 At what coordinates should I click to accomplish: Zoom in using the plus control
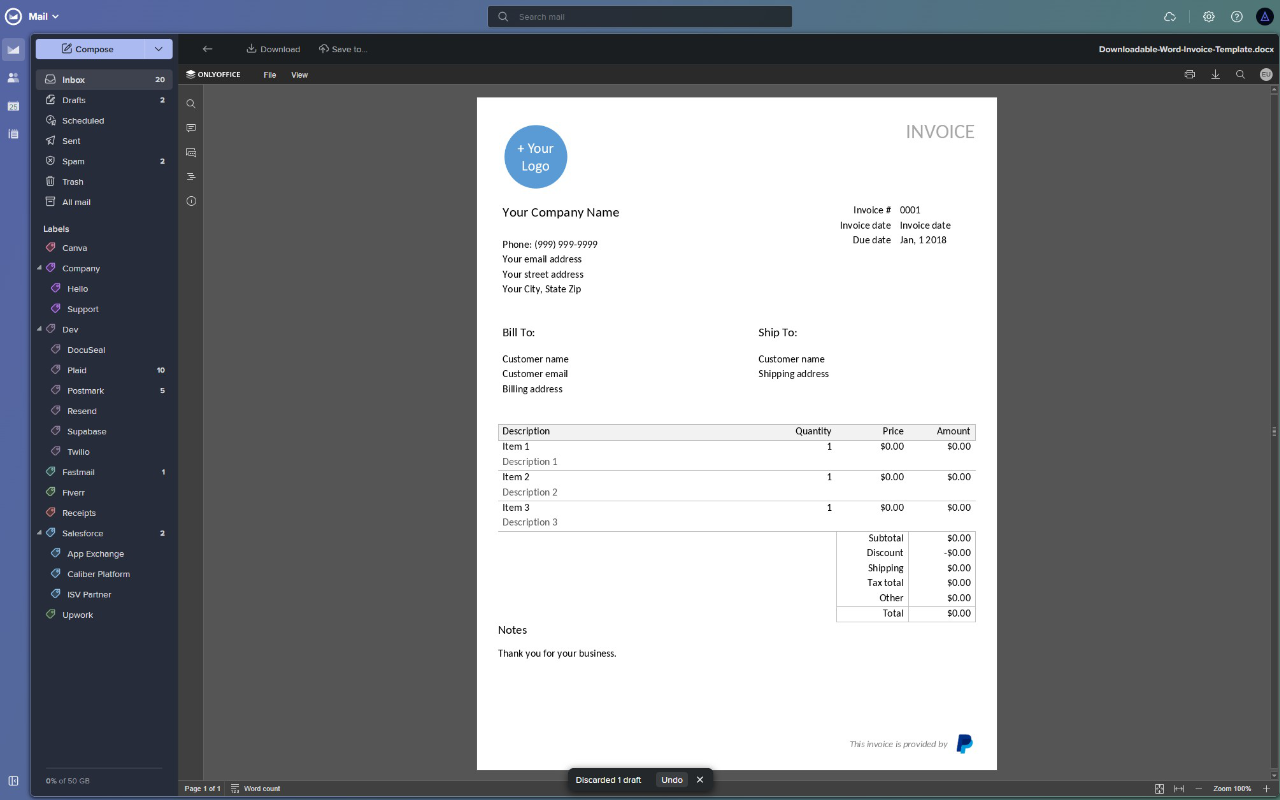tap(1267, 788)
